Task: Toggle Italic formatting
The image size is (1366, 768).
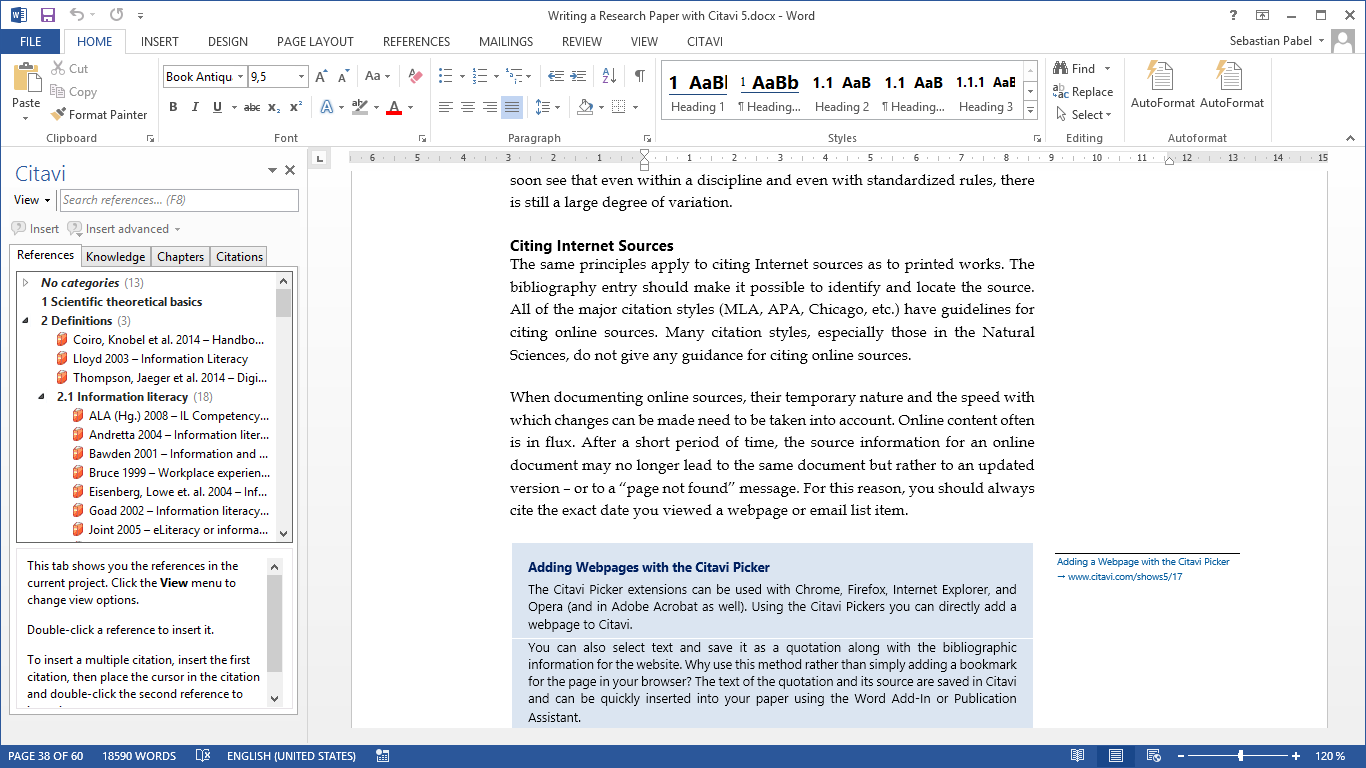Action: [195, 107]
